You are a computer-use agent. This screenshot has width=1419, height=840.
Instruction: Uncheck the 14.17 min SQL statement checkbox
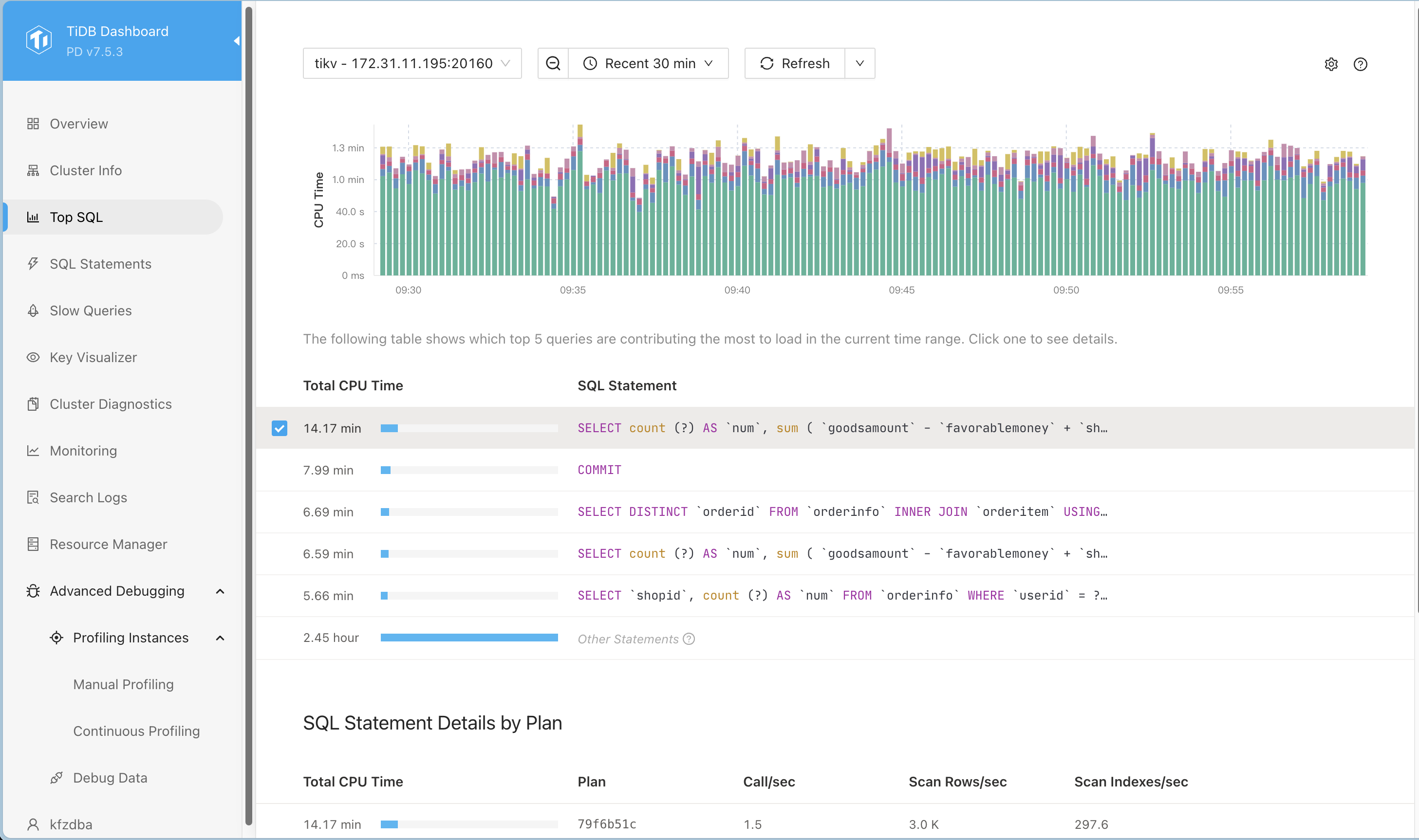pos(279,428)
